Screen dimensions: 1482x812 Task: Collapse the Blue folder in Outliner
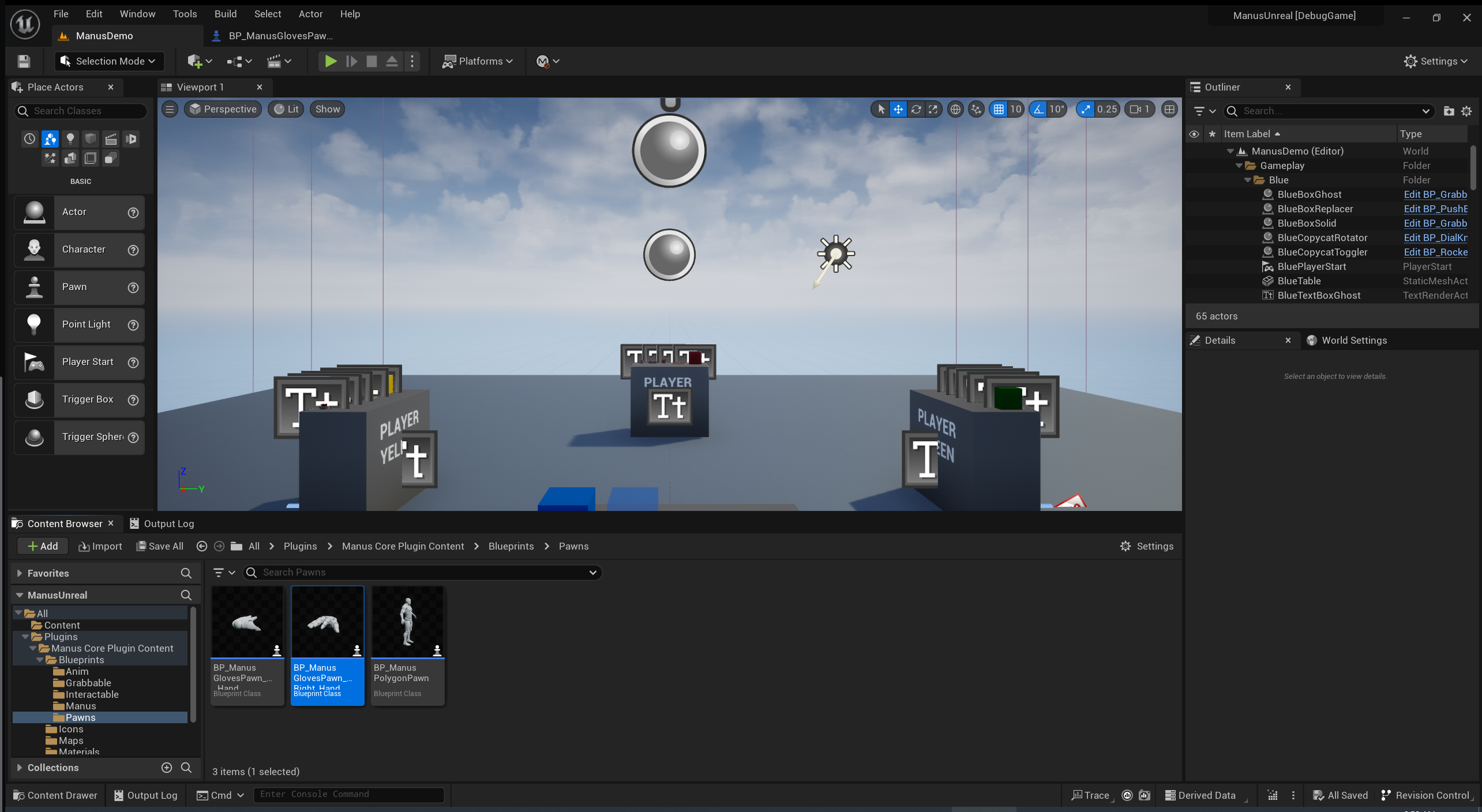coord(1248,180)
